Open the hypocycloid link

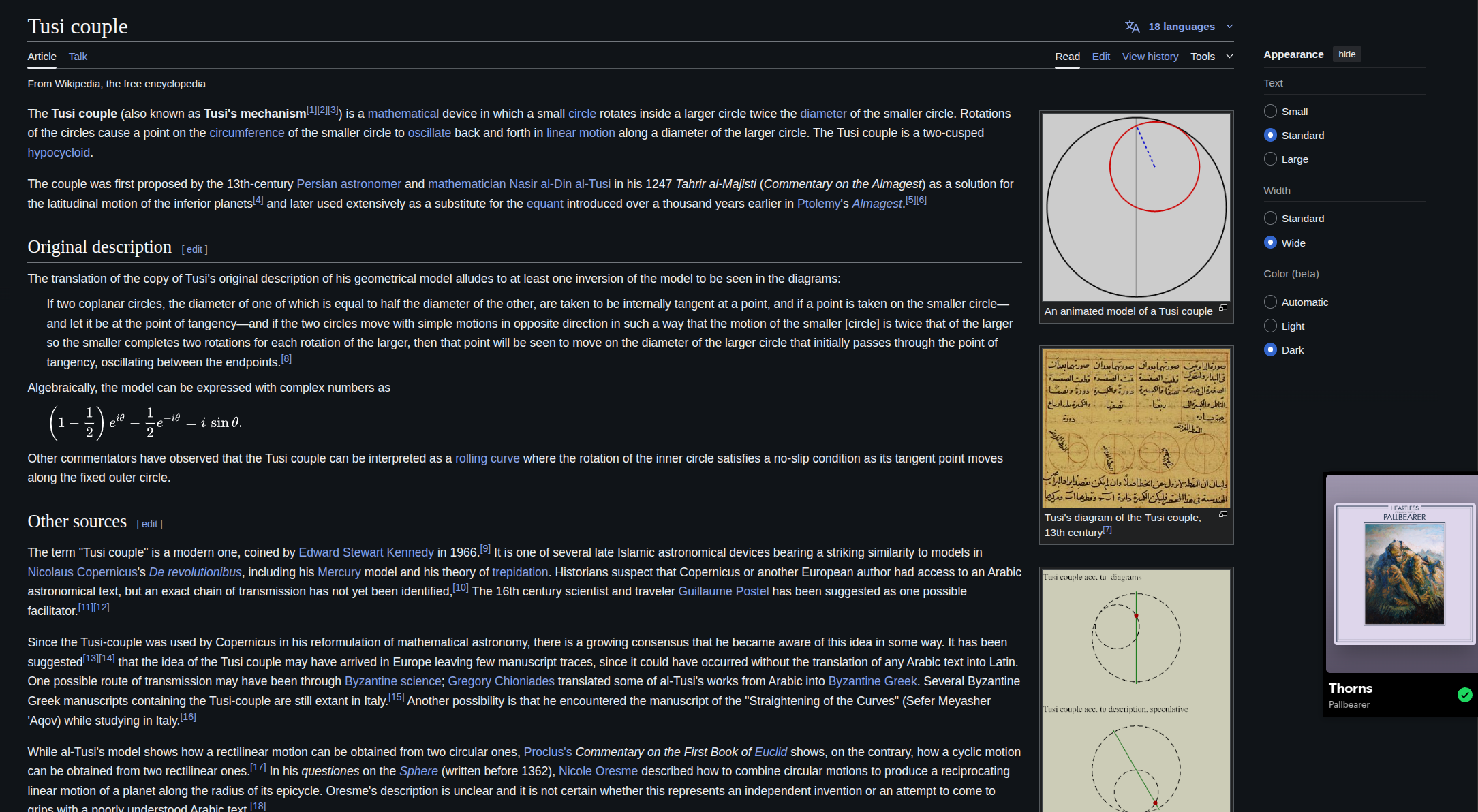[x=59, y=153]
